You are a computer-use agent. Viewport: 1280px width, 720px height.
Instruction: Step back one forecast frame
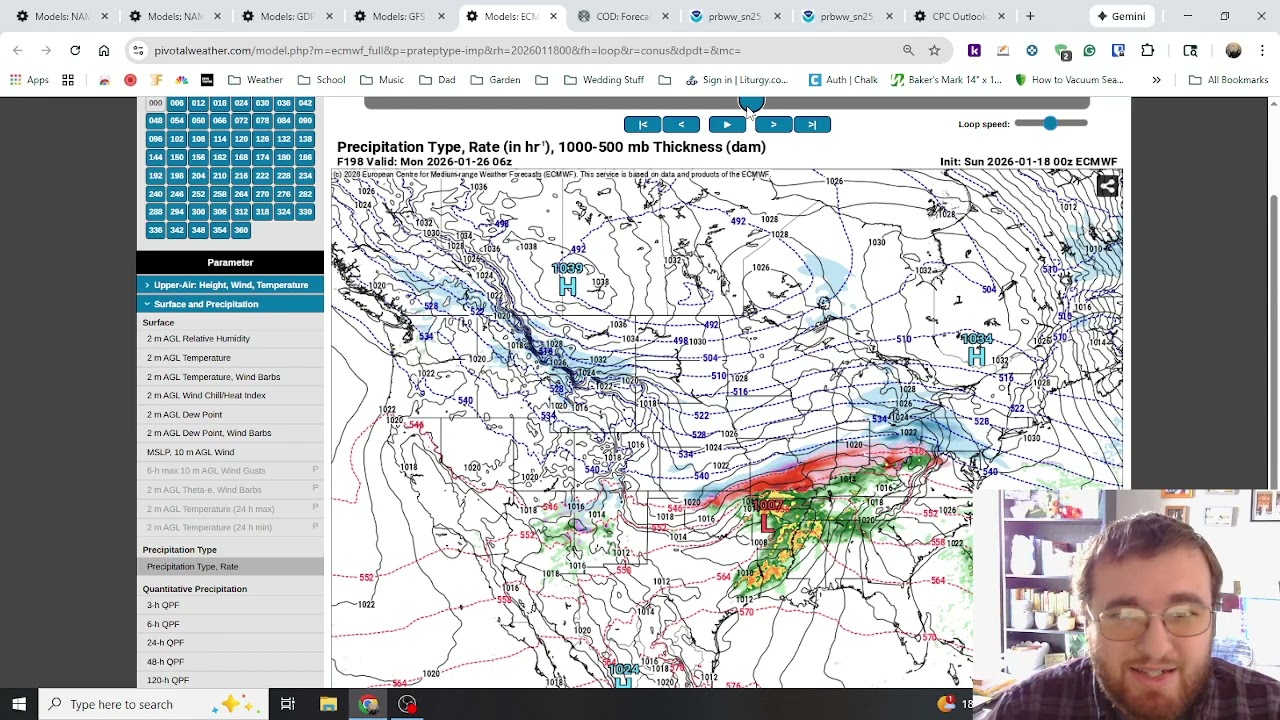click(681, 124)
